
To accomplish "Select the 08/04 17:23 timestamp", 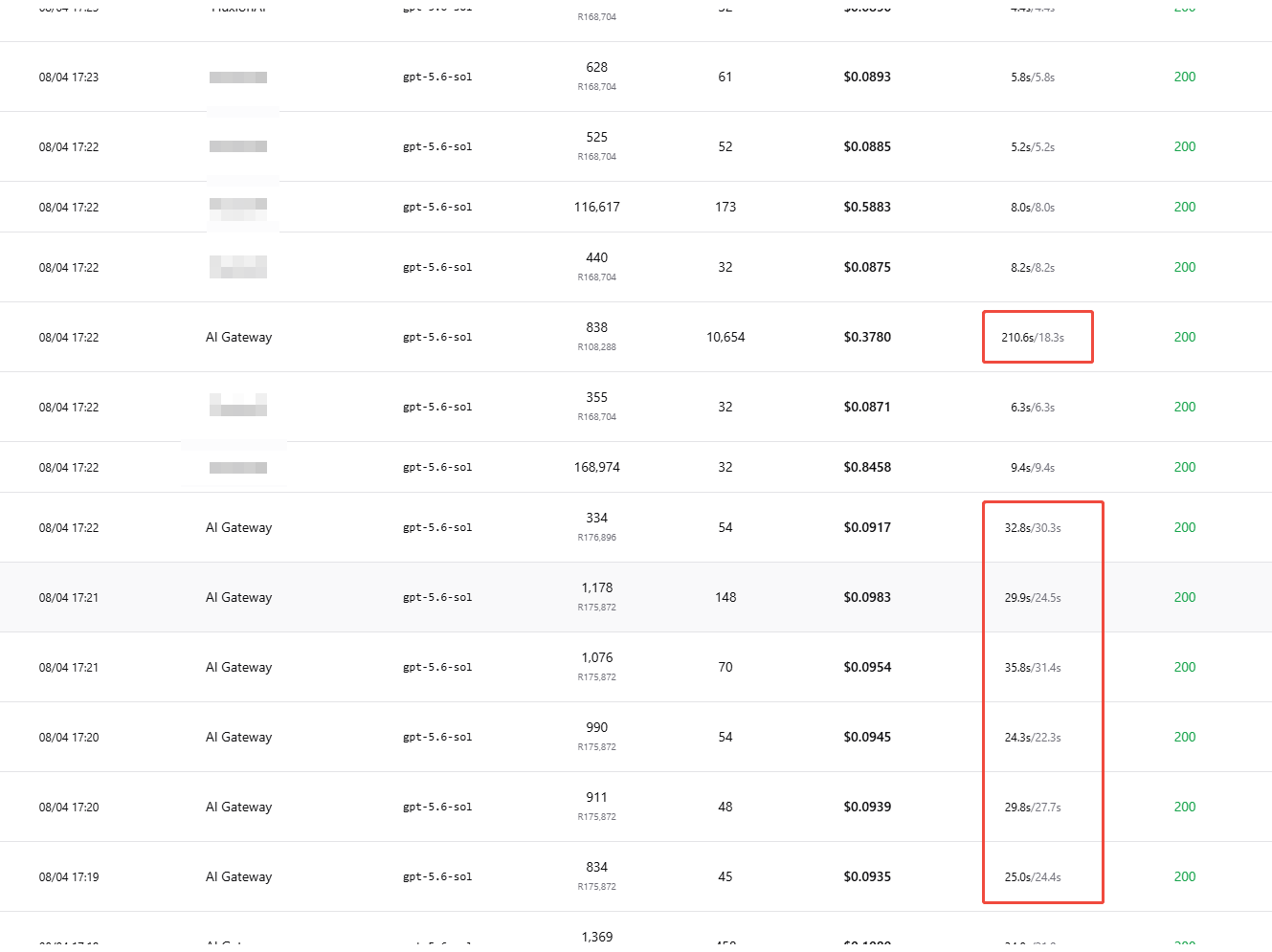I will 69,77.
